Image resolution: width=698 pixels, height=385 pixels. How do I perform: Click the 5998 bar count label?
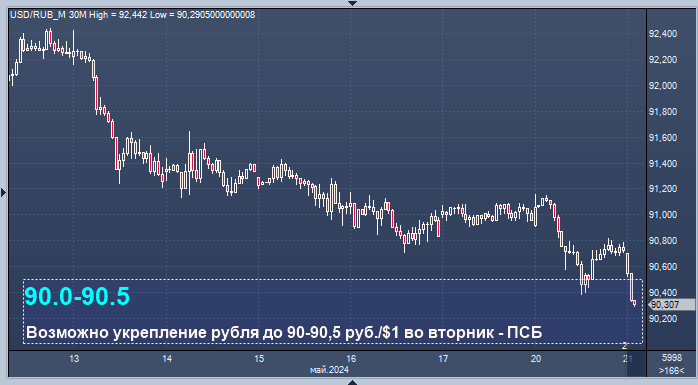pyautogui.click(x=672, y=358)
